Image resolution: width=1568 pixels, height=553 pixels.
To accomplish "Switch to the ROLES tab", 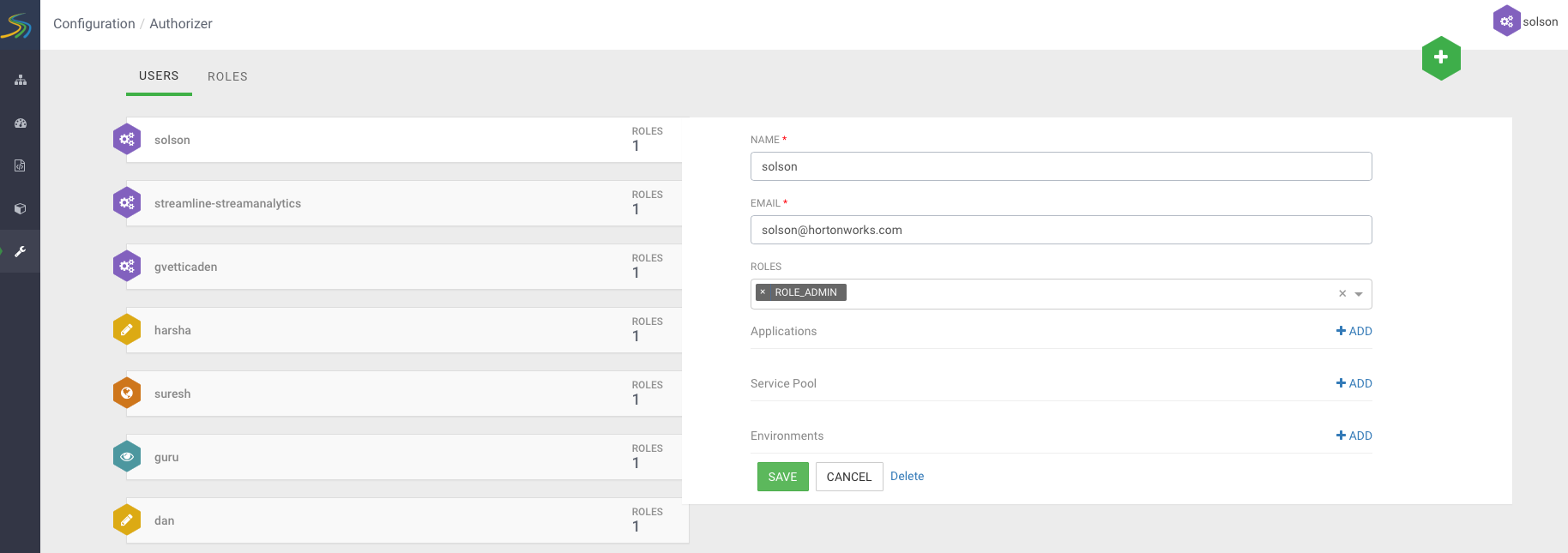I will [x=227, y=76].
